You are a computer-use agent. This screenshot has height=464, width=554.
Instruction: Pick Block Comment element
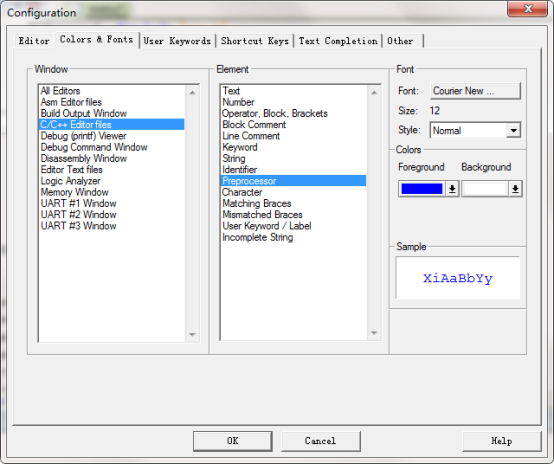point(293,124)
